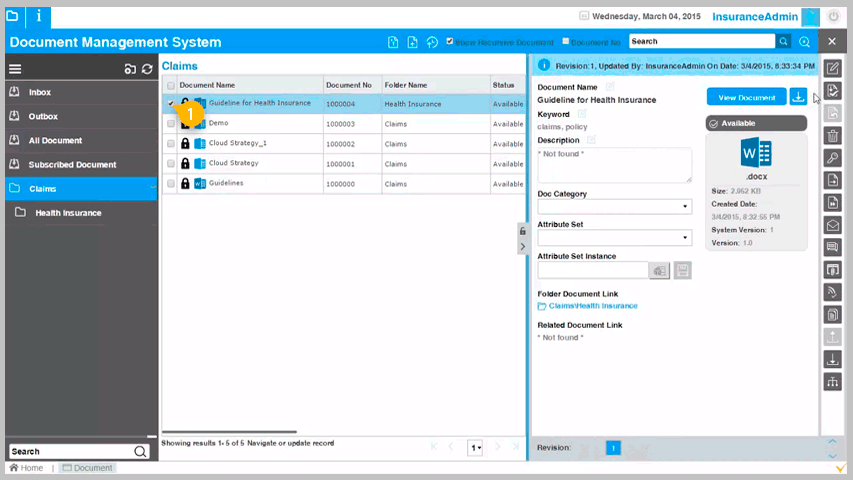Screen dimensions: 853x480
Task: Click the power logout icon
Action: click(x=833, y=17)
